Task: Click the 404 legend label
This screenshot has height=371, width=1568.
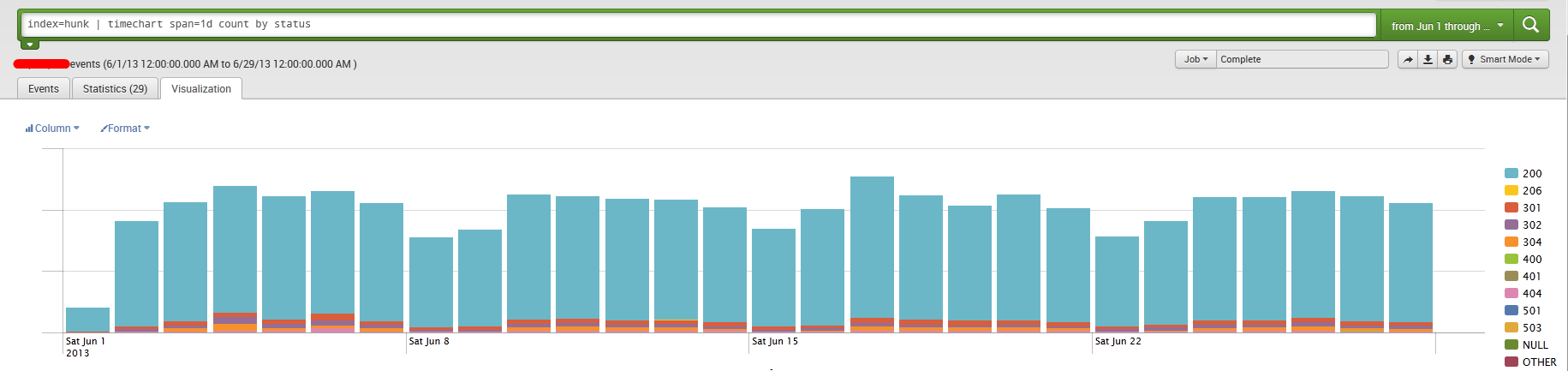Action: [1532, 293]
